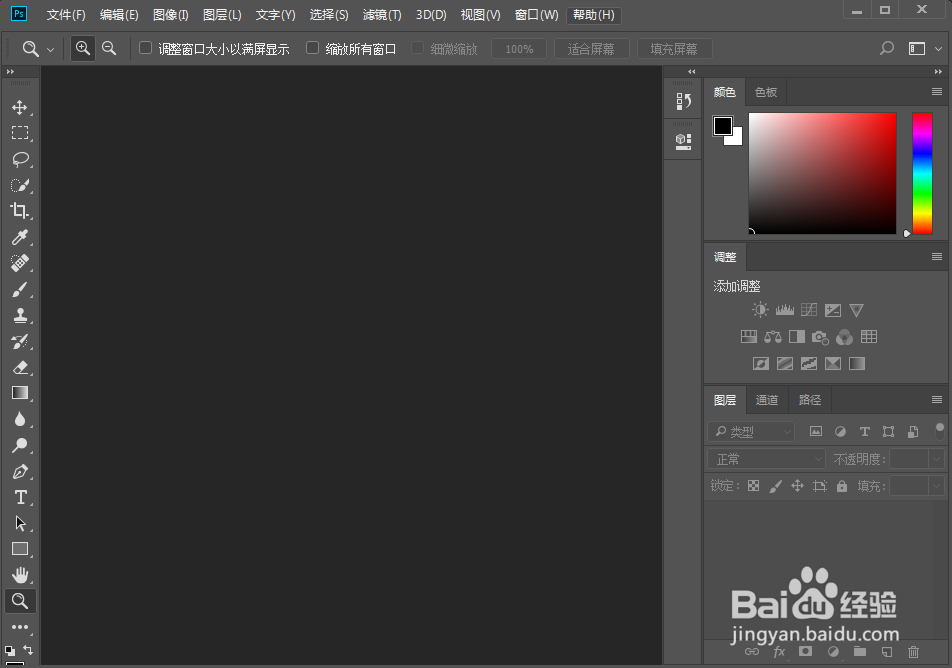This screenshot has width=952, height=668.
Task: Open the History panel icon
Action: point(684,101)
